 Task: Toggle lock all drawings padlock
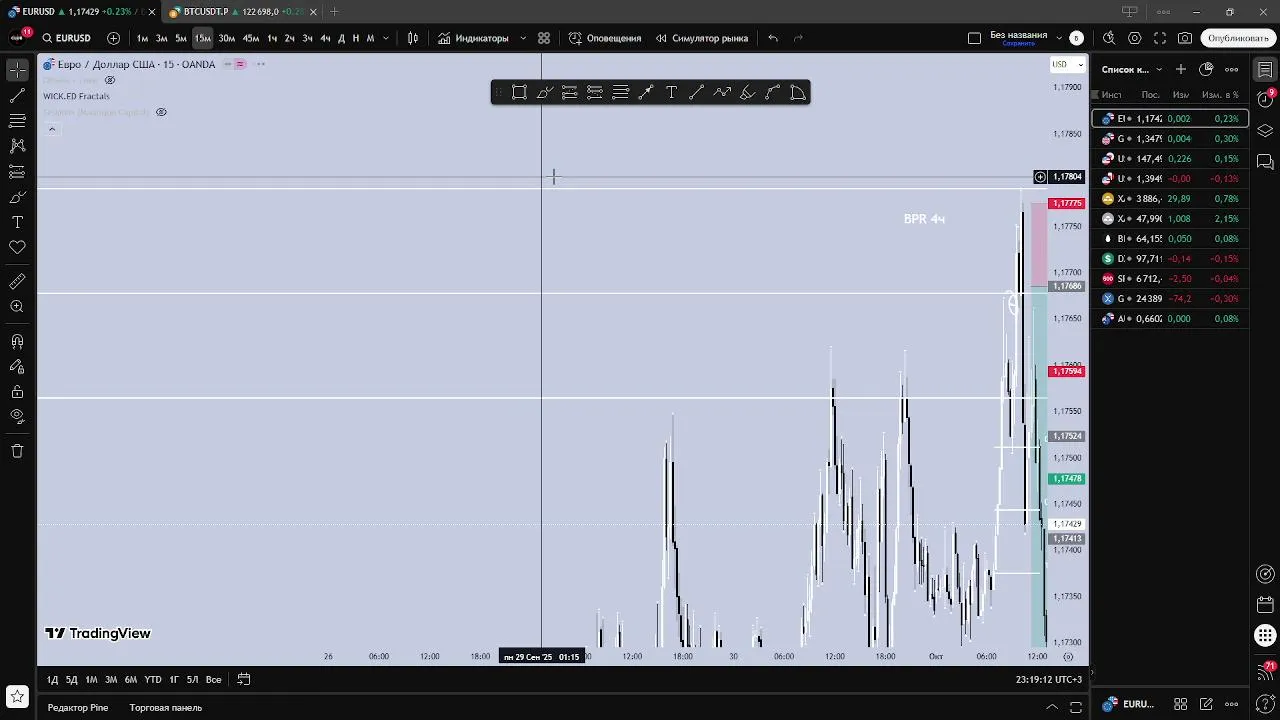(17, 392)
